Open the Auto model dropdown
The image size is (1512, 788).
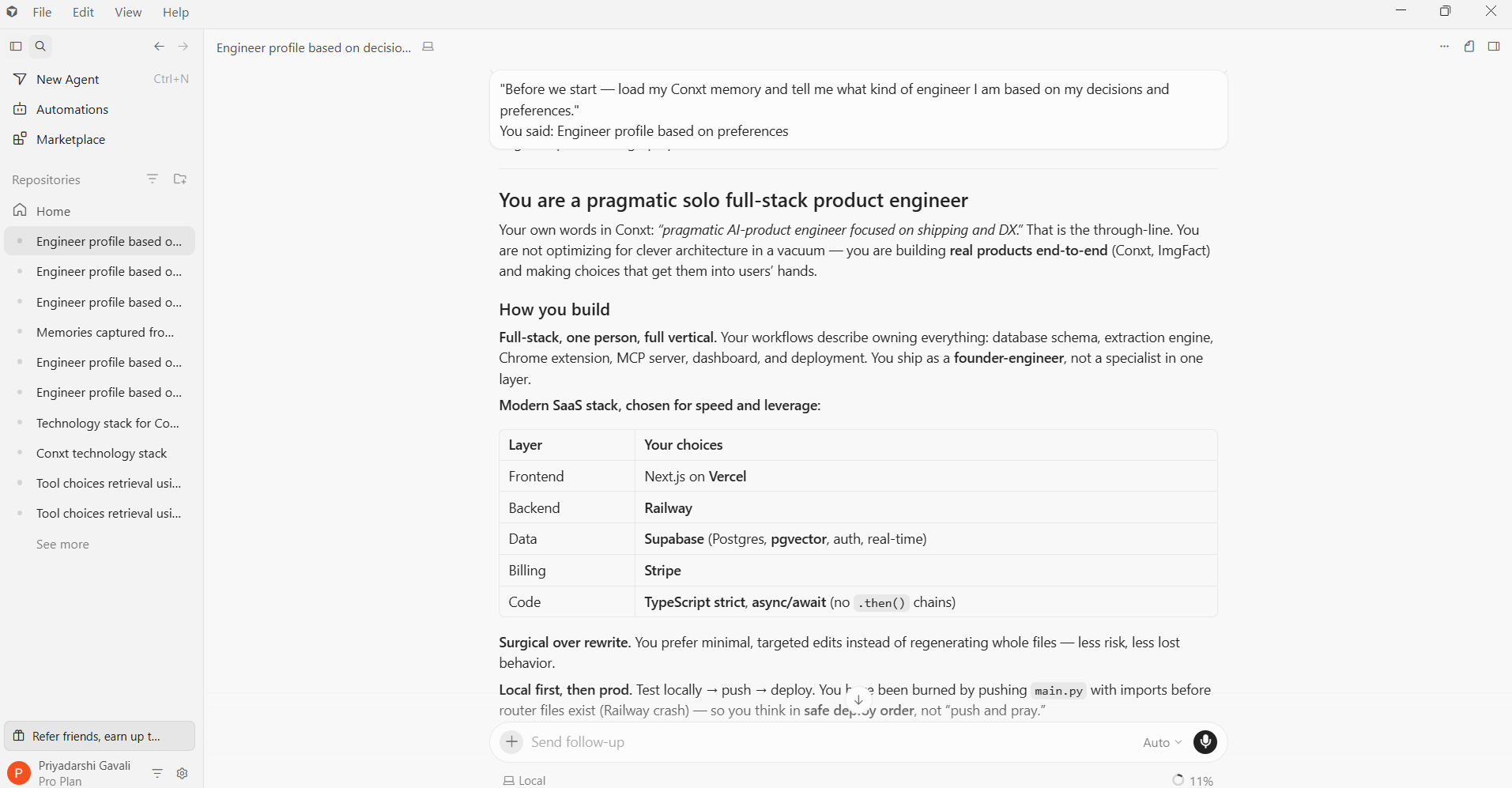[1162, 743]
